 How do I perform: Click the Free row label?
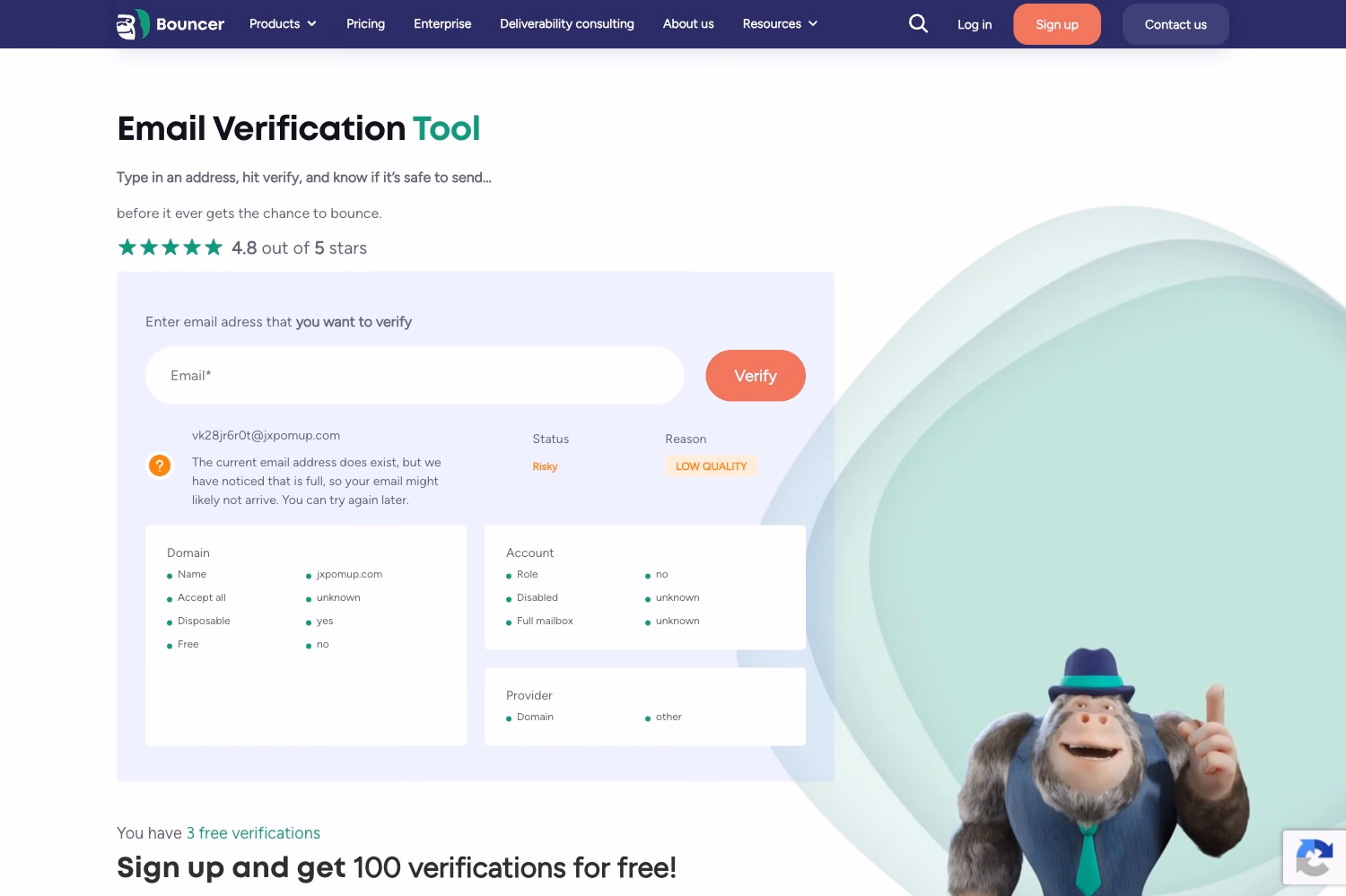(188, 645)
